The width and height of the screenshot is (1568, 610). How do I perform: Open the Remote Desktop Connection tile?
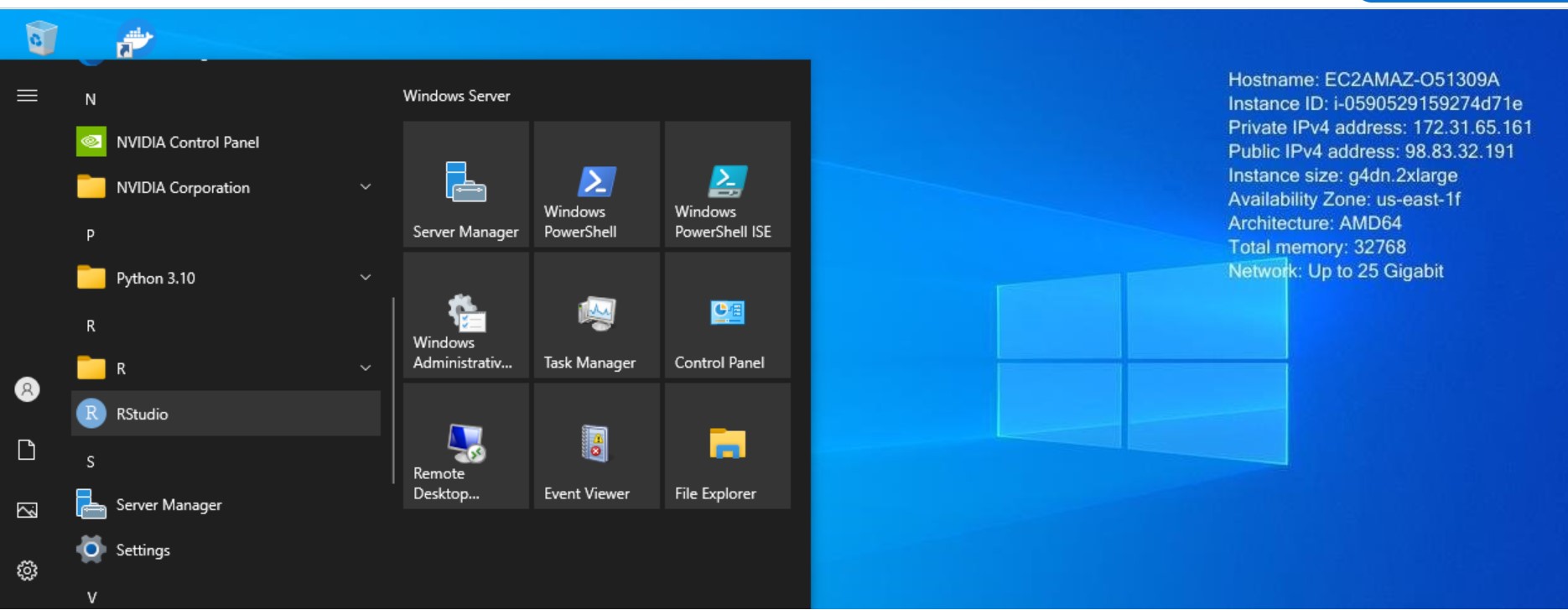pos(466,446)
